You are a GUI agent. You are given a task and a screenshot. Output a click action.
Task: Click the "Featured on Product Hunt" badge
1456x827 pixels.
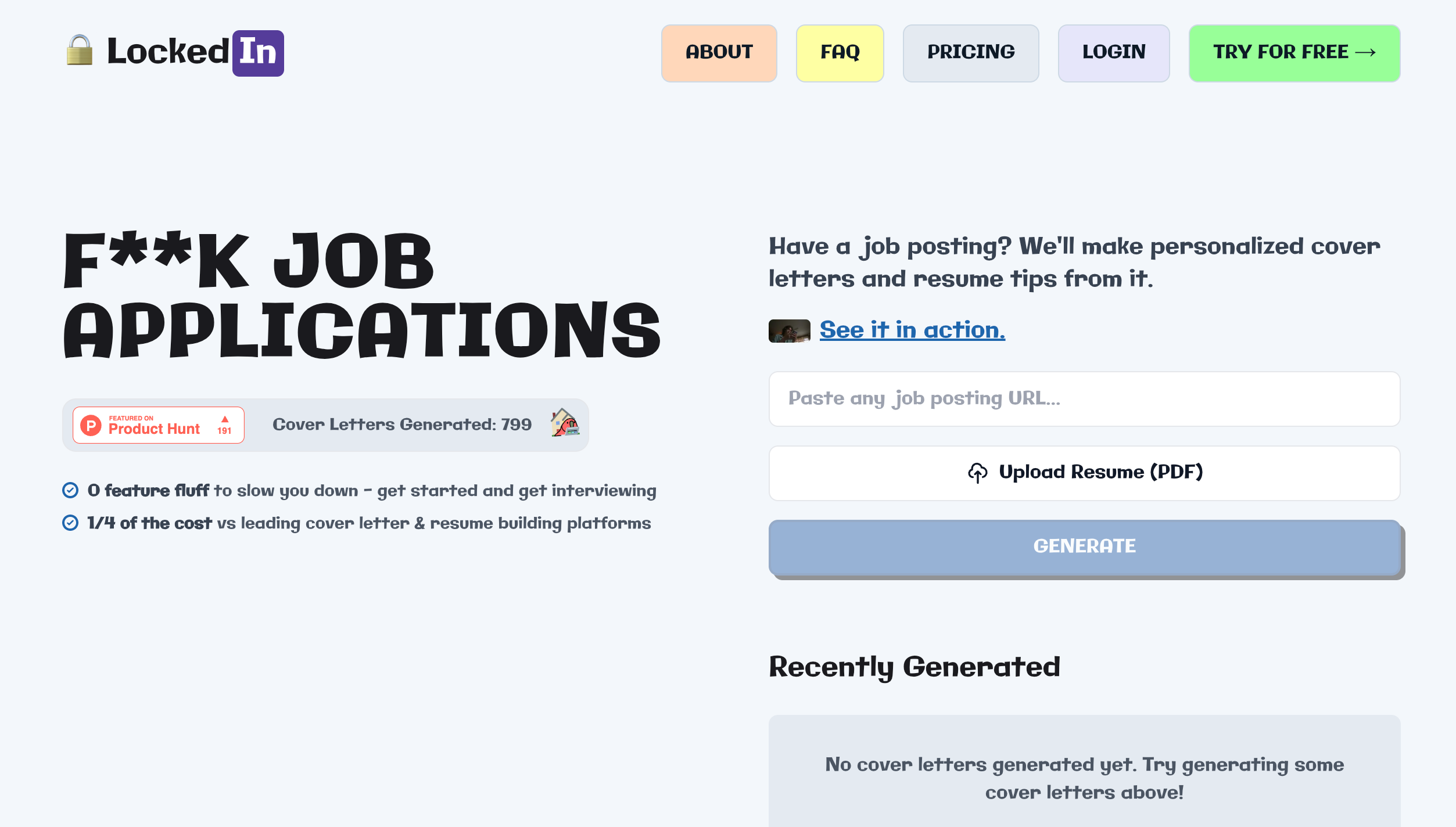(x=158, y=425)
